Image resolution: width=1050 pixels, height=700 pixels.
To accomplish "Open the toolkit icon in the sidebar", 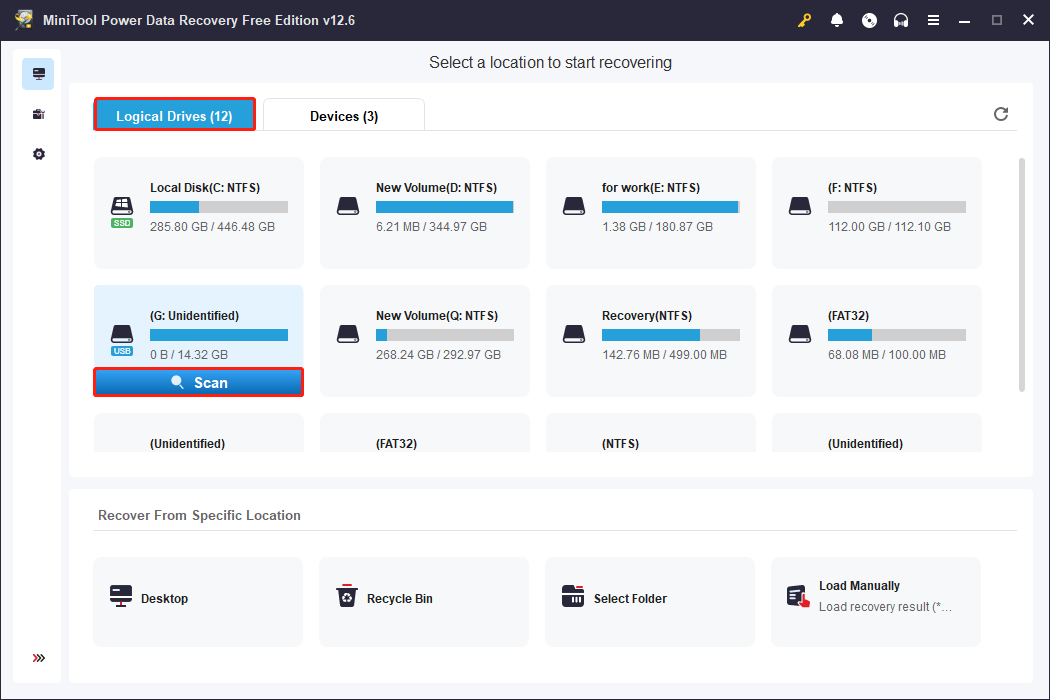I will point(38,113).
